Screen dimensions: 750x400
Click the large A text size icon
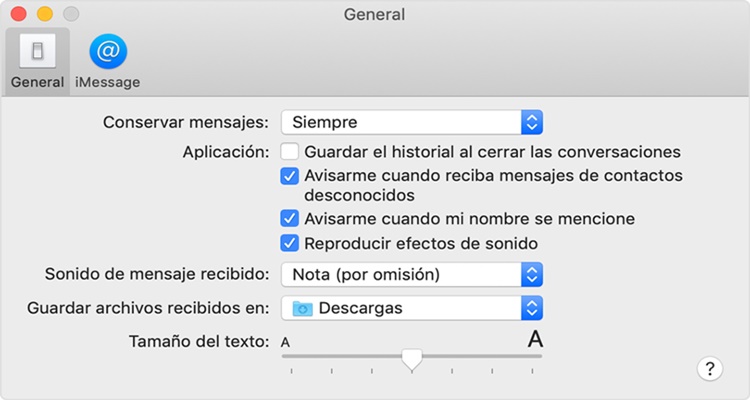(x=535, y=340)
